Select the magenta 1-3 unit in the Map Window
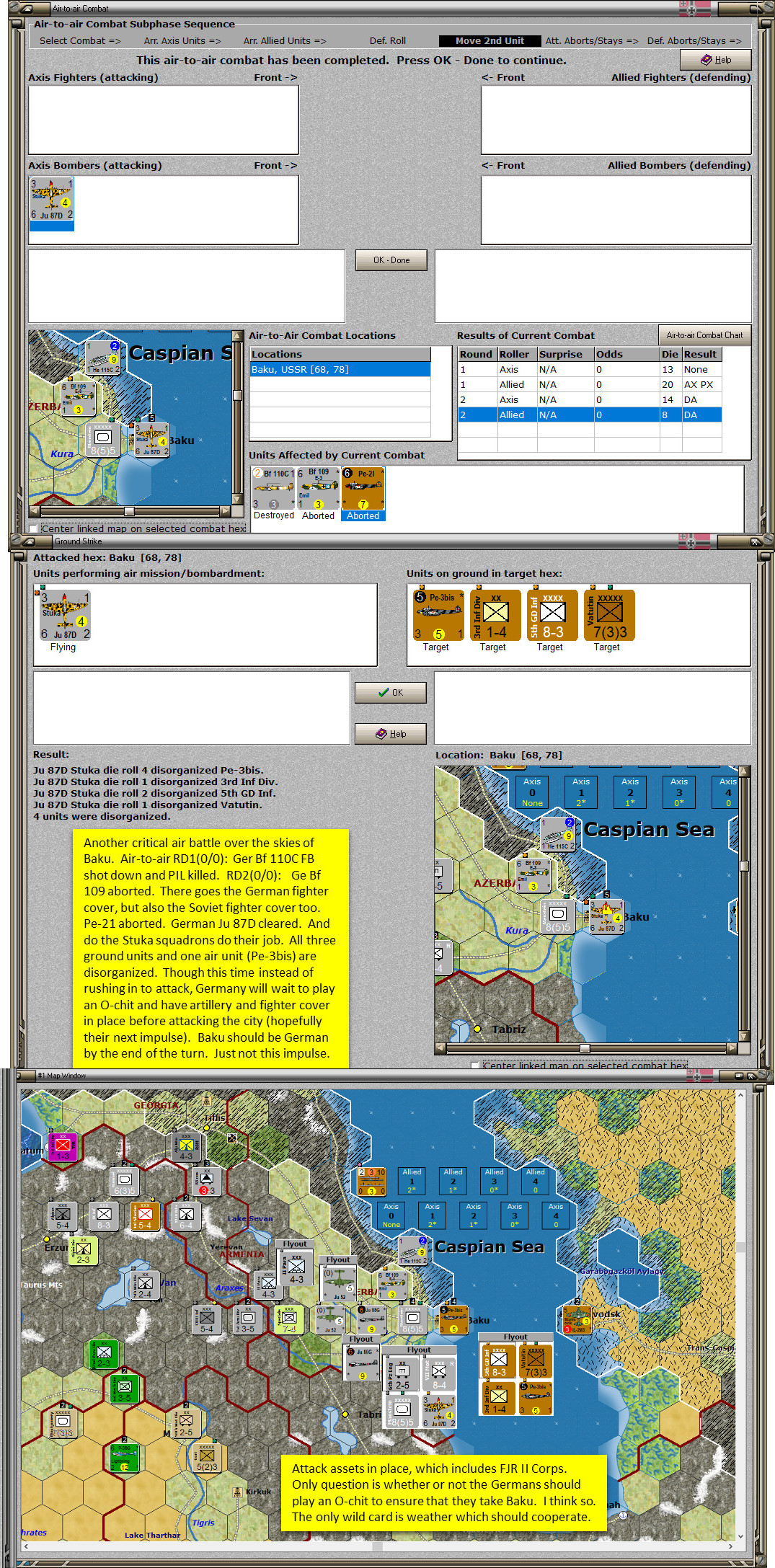This screenshot has width=775, height=1568. point(63,1146)
